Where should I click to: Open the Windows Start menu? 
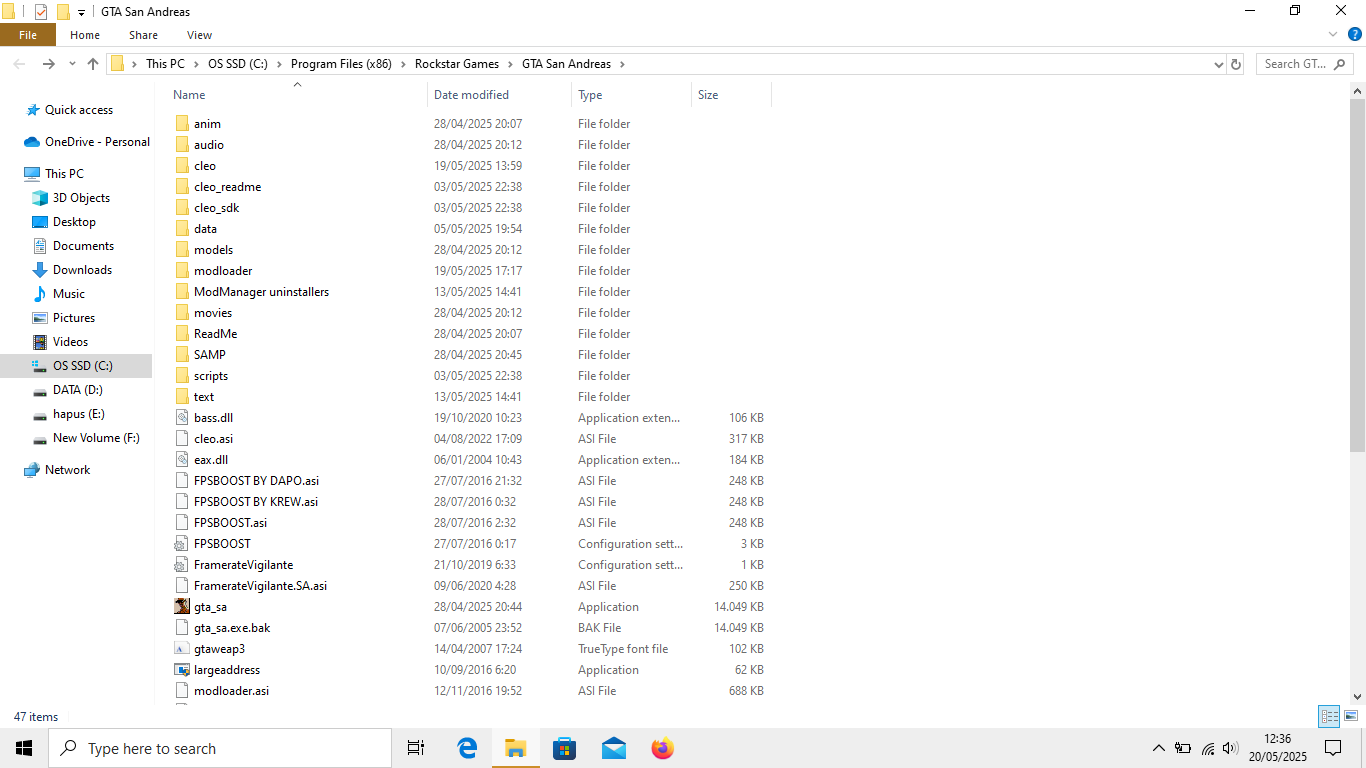[x=24, y=748]
